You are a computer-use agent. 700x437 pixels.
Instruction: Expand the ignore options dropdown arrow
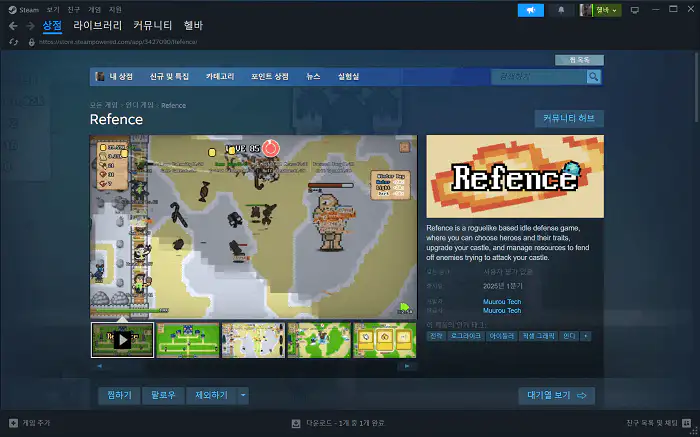coord(243,395)
